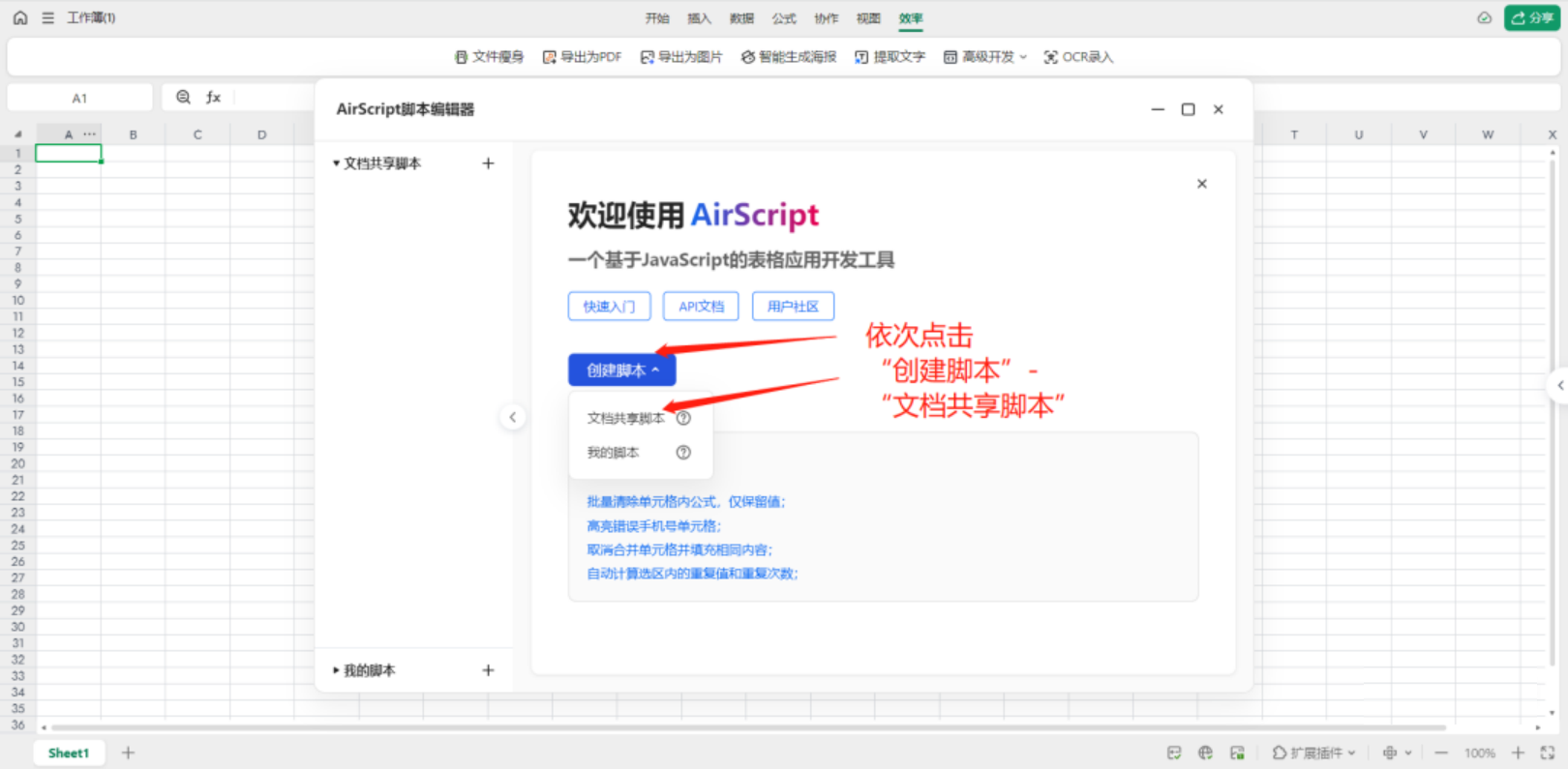
Task: Click the cell name box showing A1
Action: click(79, 98)
